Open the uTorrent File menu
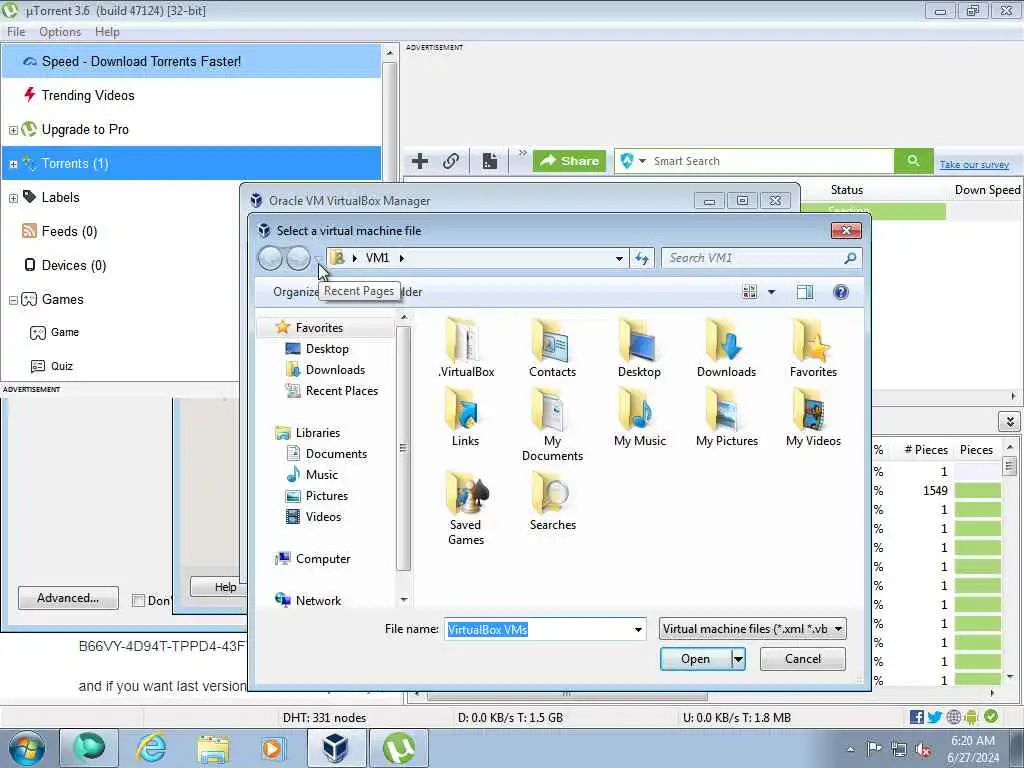This screenshot has height=768, width=1024. [16, 32]
